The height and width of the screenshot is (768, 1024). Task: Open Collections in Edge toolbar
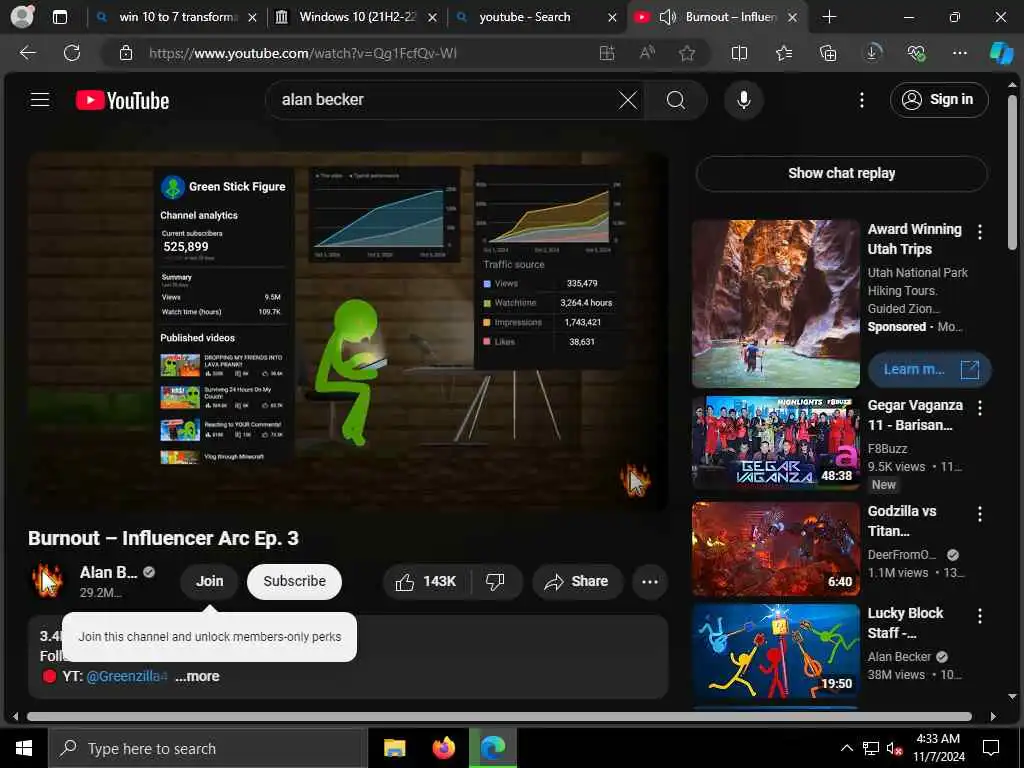[x=827, y=54]
